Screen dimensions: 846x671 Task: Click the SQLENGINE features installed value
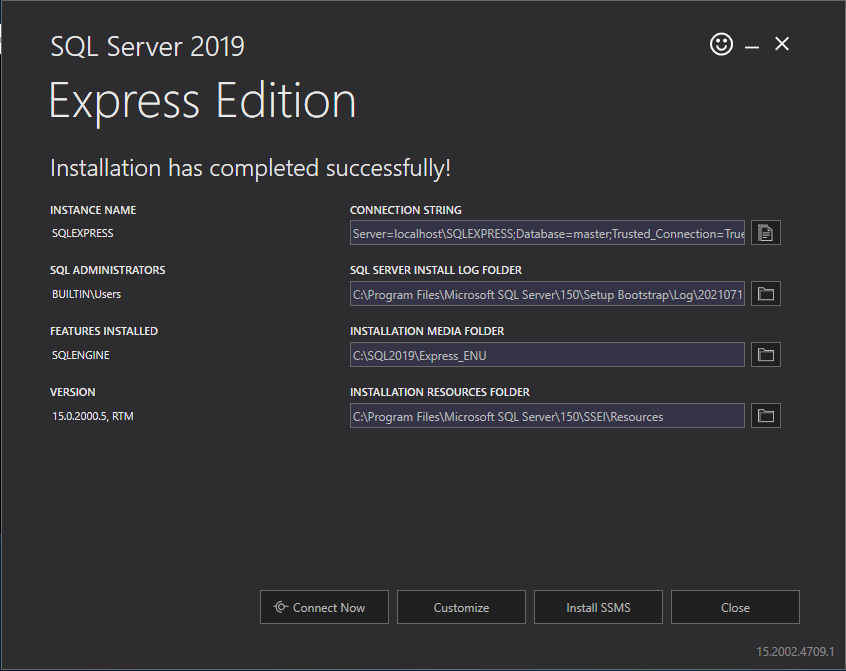point(80,355)
